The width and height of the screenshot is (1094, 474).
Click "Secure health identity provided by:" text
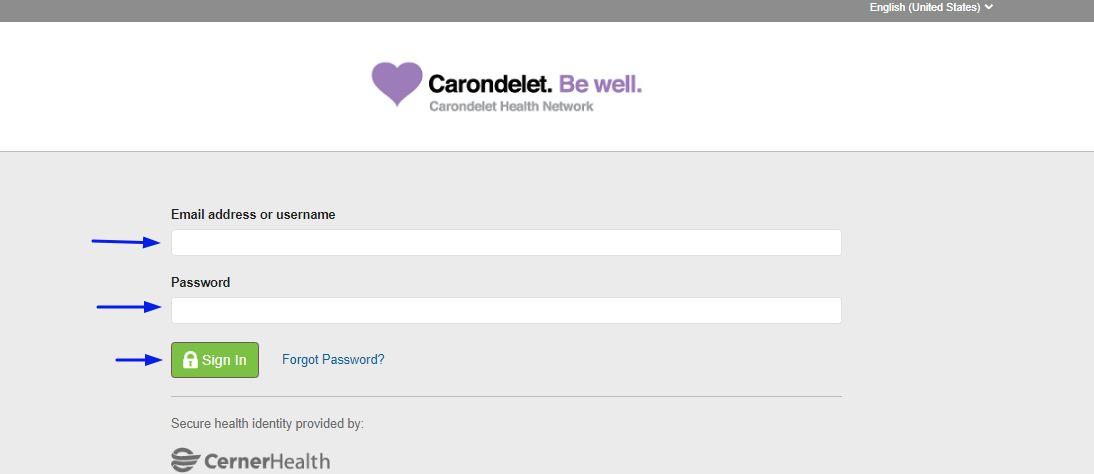(267, 424)
